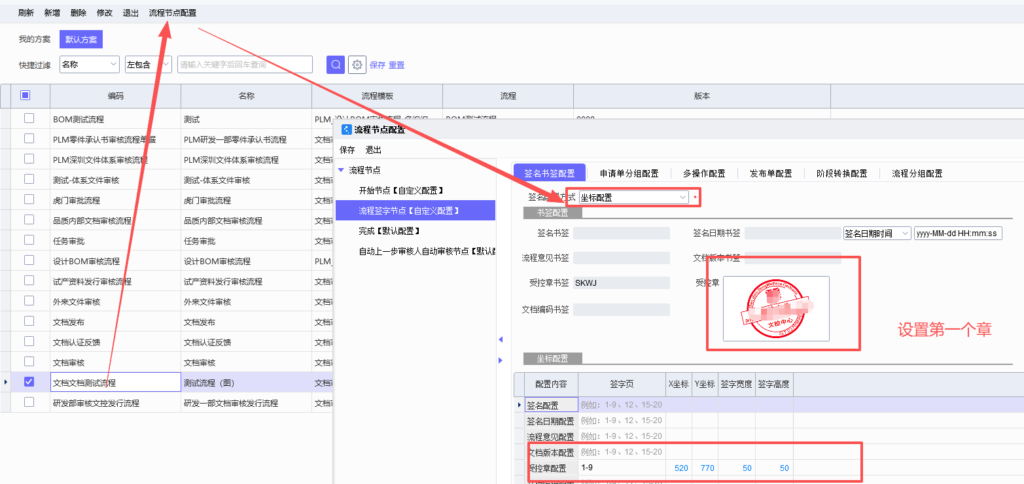Click the 受控章 red seal image
The image size is (1024, 484).
coord(776,308)
